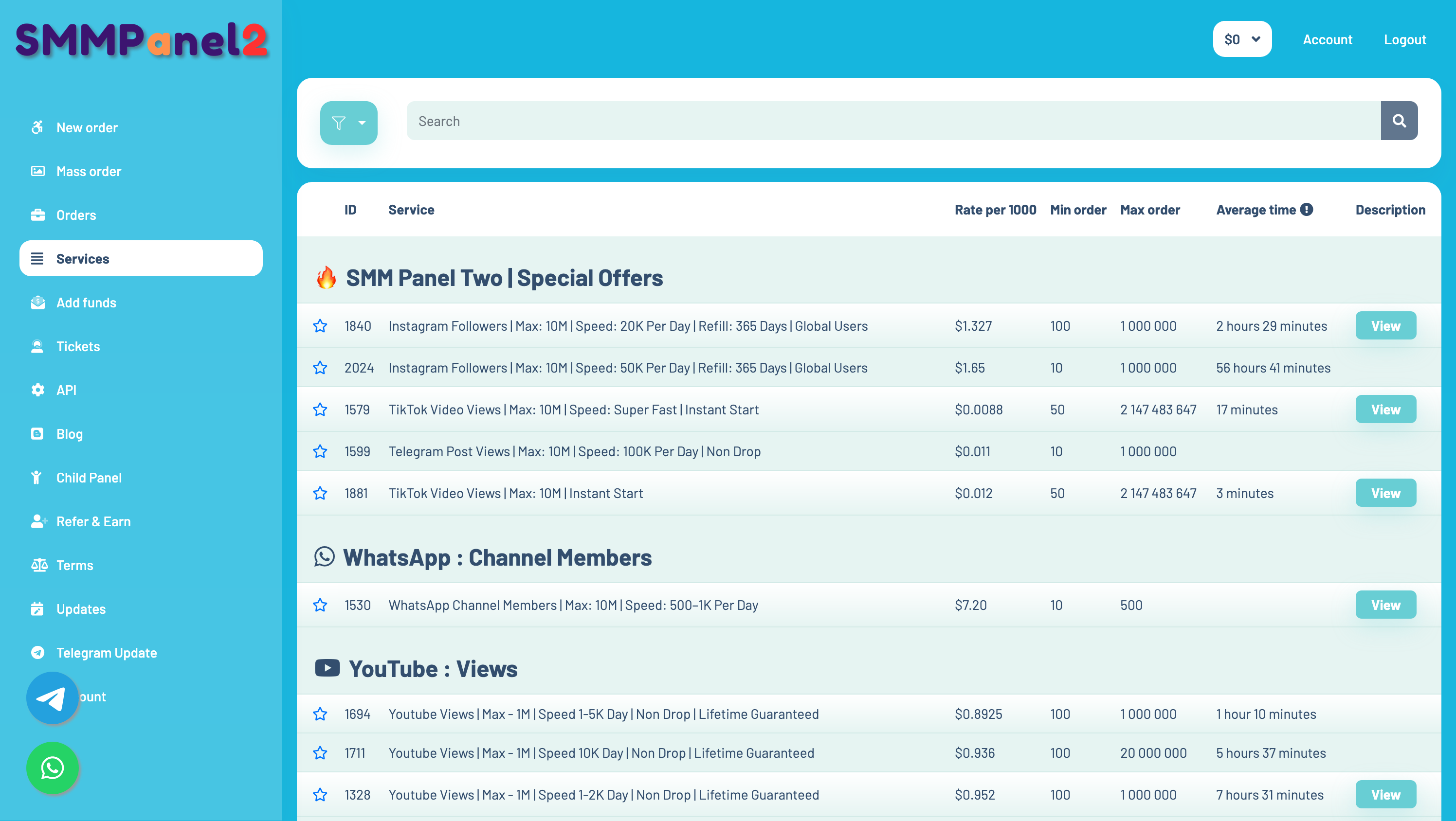Click the SMMPanel2 logo
The width and height of the screenshot is (1456, 821).
[x=141, y=40]
